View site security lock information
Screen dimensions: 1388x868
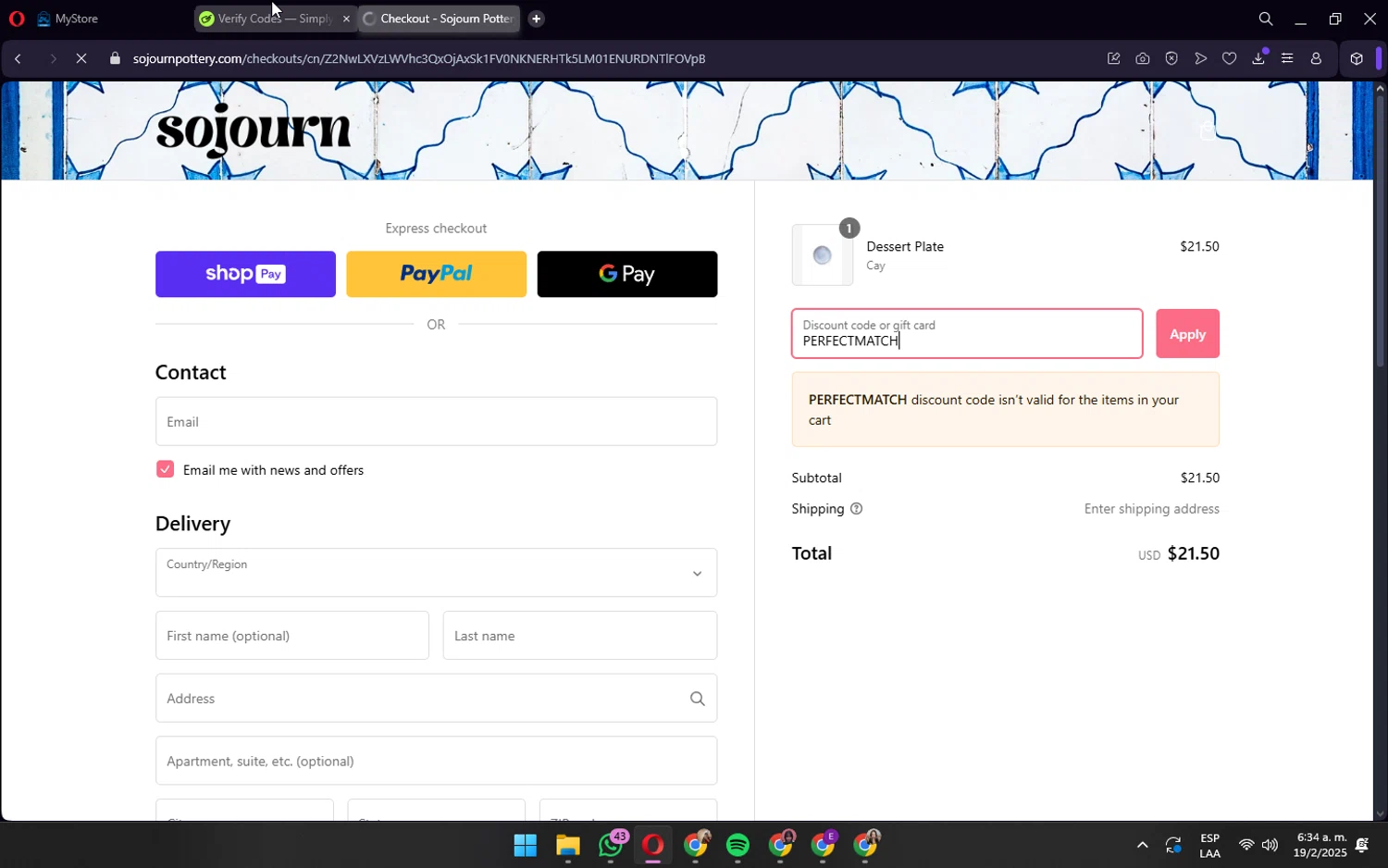pos(115,58)
